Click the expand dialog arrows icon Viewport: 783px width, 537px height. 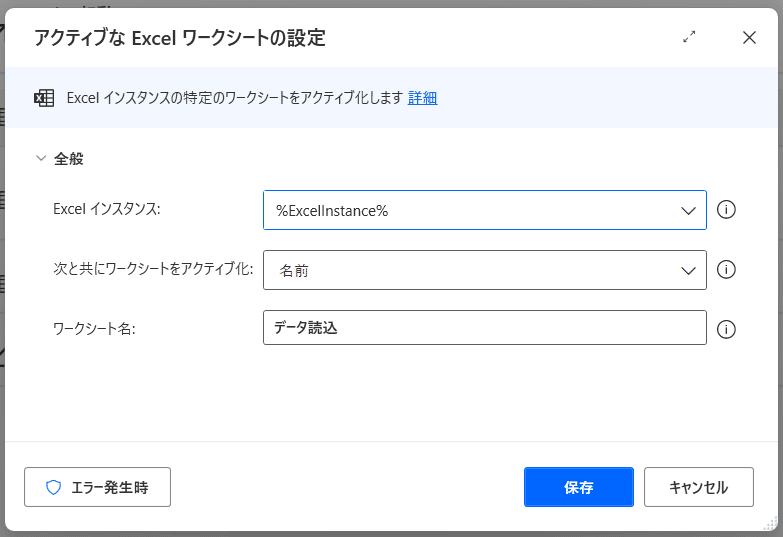pos(689,37)
